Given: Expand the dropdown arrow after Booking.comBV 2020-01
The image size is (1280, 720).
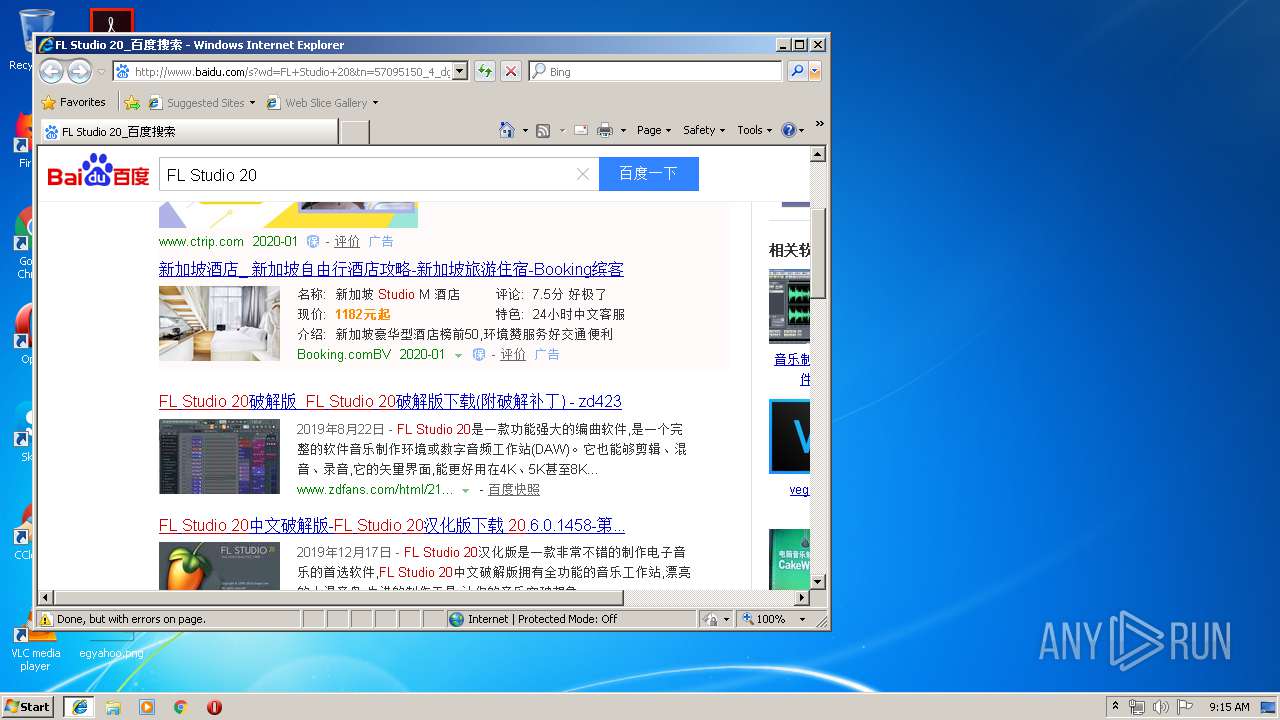Looking at the screenshot, I should click(x=459, y=355).
